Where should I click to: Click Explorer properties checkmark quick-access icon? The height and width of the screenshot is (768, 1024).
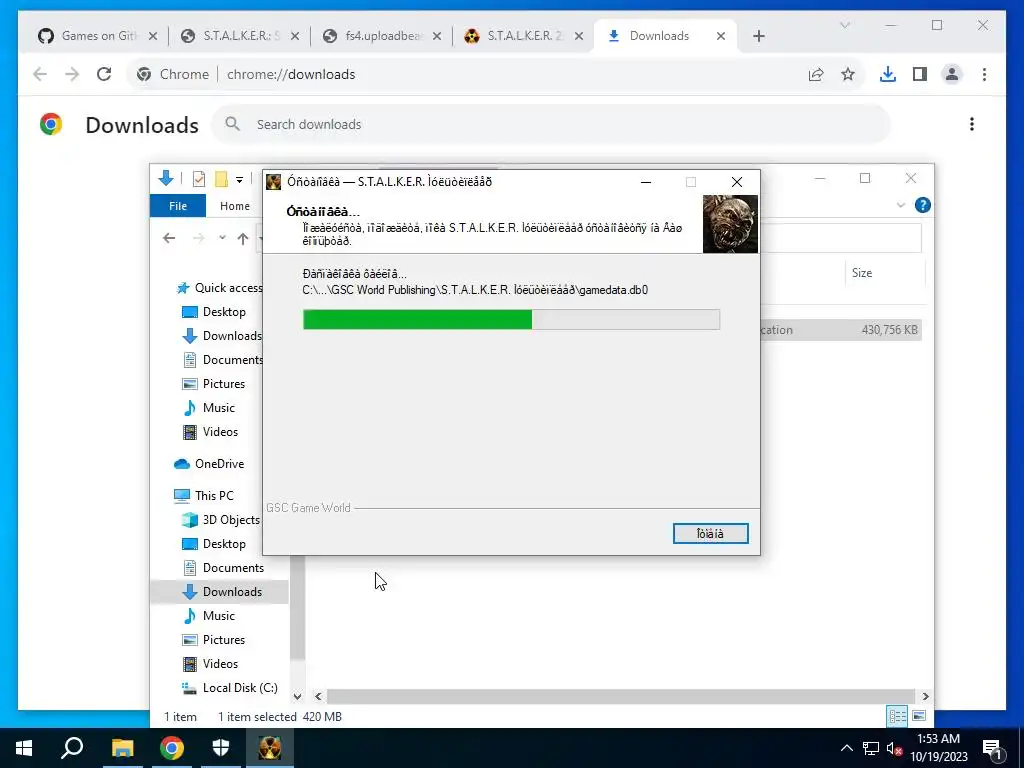pyautogui.click(x=199, y=178)
